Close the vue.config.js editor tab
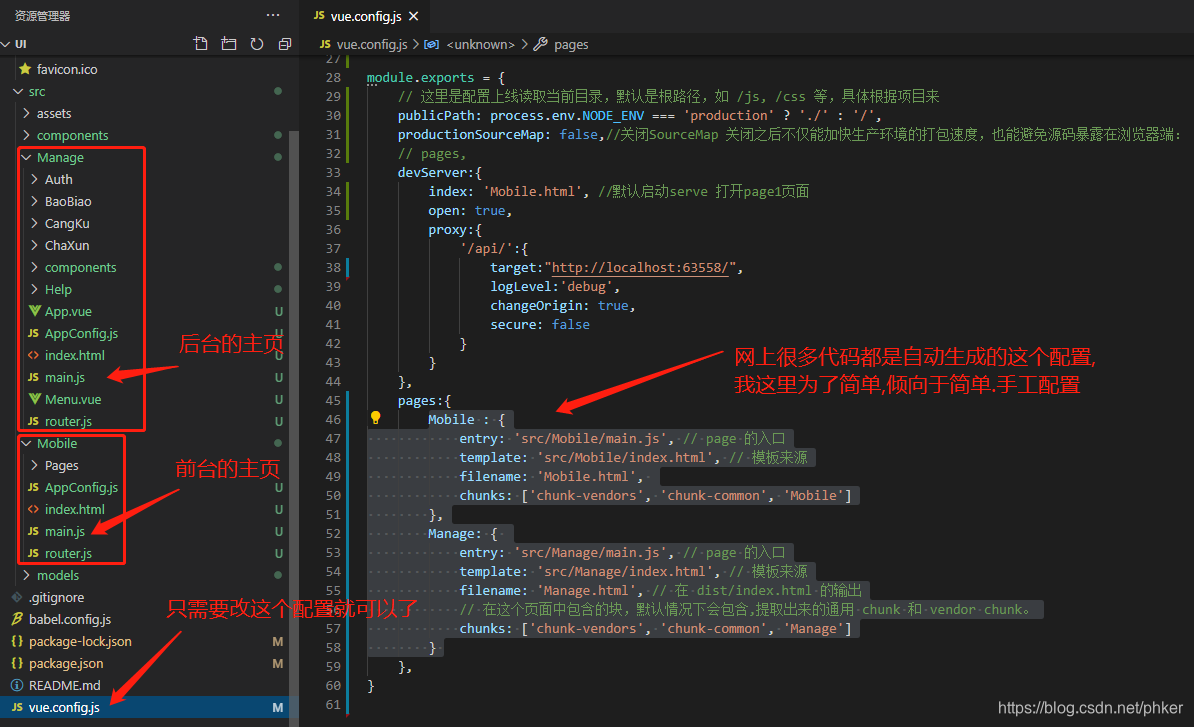This screenshot has height=727, width=1194. click(x=413, y=16)
